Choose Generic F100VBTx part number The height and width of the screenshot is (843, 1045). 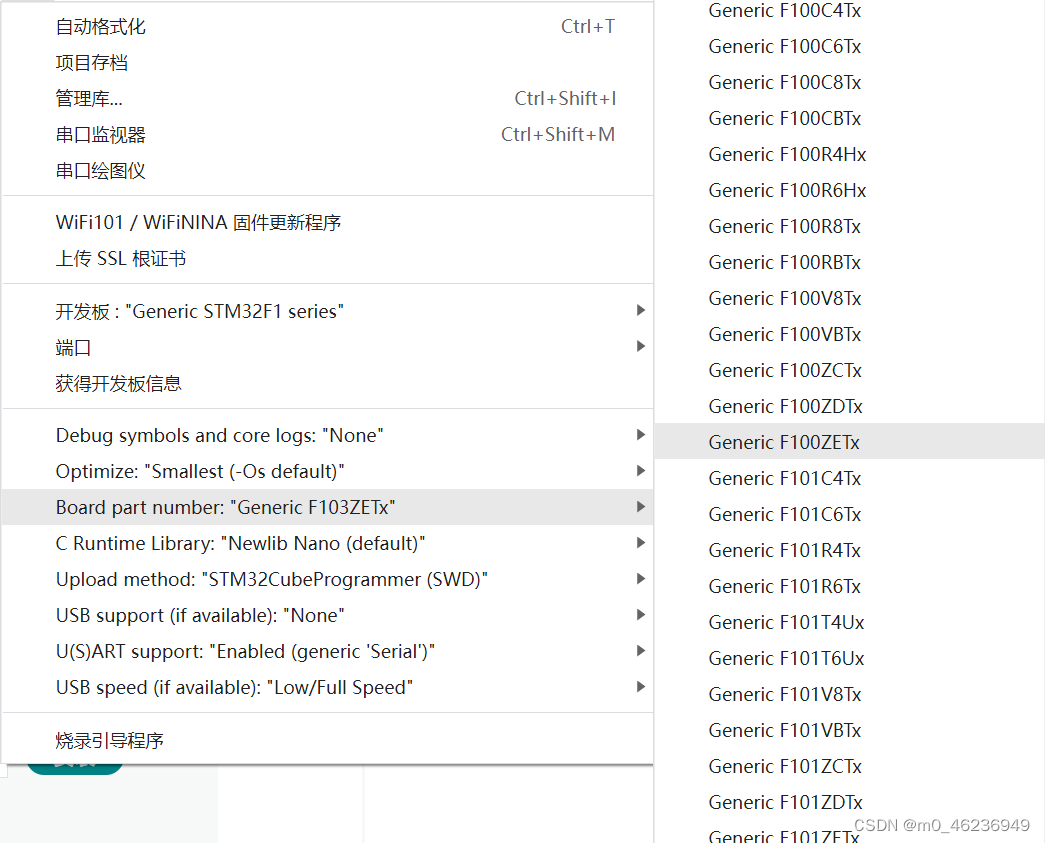click(850, 335)
